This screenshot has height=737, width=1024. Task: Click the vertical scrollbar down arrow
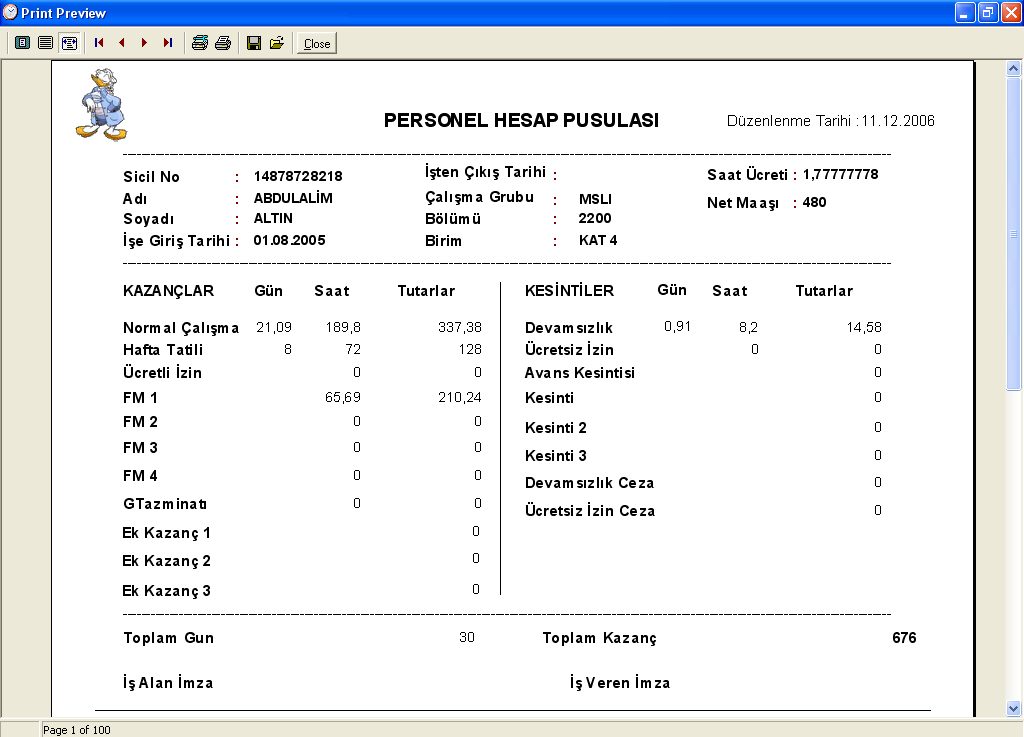(x=1013, y=708)
